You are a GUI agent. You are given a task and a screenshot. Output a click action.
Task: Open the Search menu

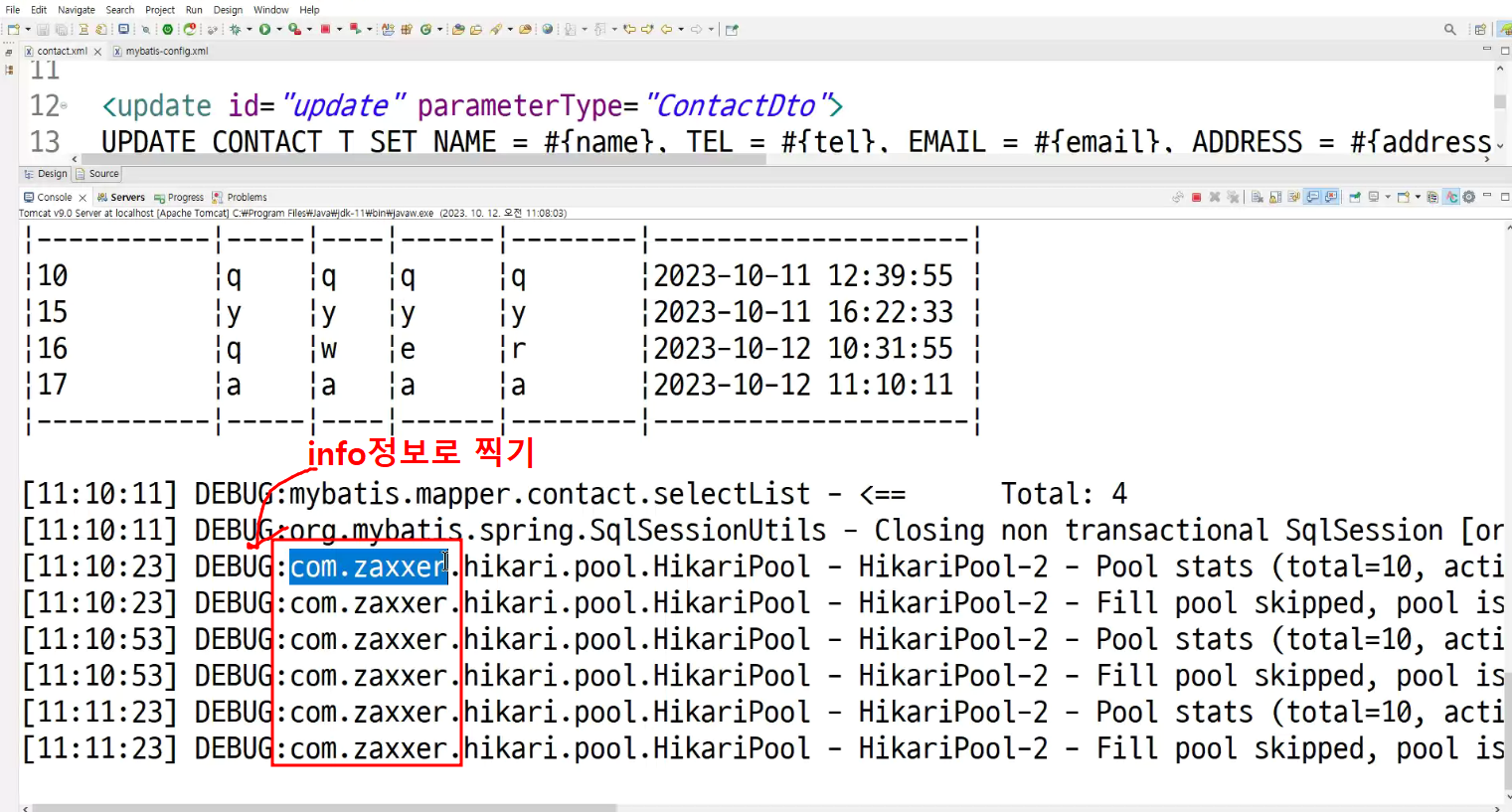point(120,10)
